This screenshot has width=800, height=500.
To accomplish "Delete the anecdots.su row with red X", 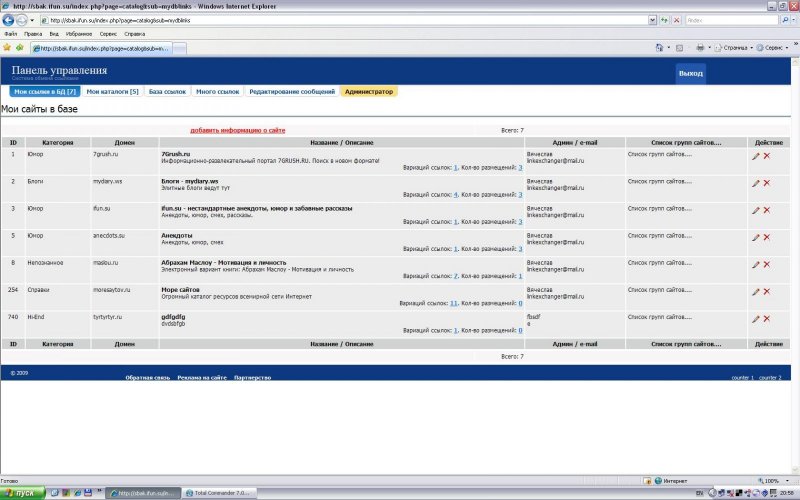I will pyautogui.click(x=767, y=237).
